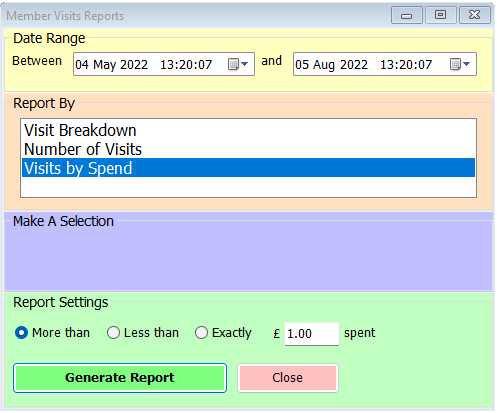Viewport: 497px width, 413px height.
Task: Choose the Less than radio option
Action: (x=113, y=333)
